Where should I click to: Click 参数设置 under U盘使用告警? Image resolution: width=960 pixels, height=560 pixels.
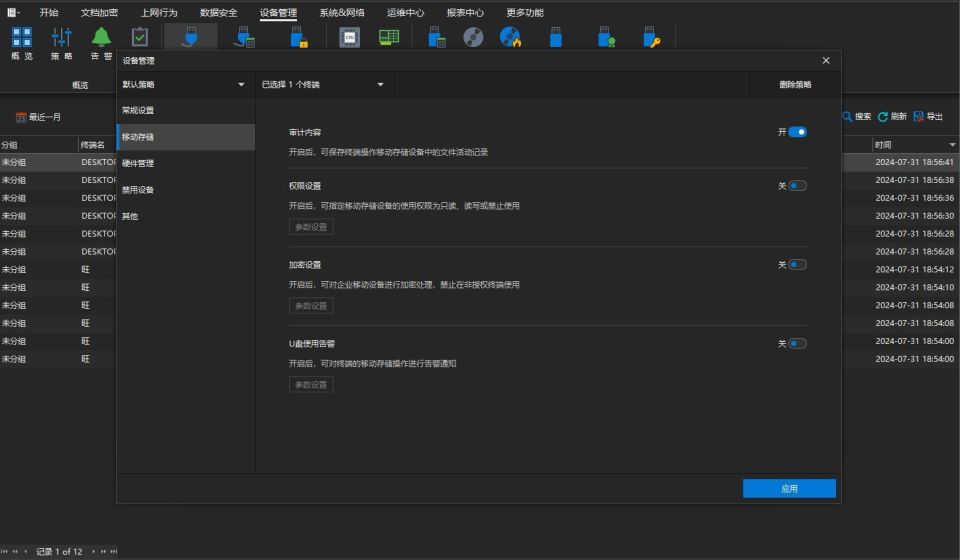click(311, 385)
